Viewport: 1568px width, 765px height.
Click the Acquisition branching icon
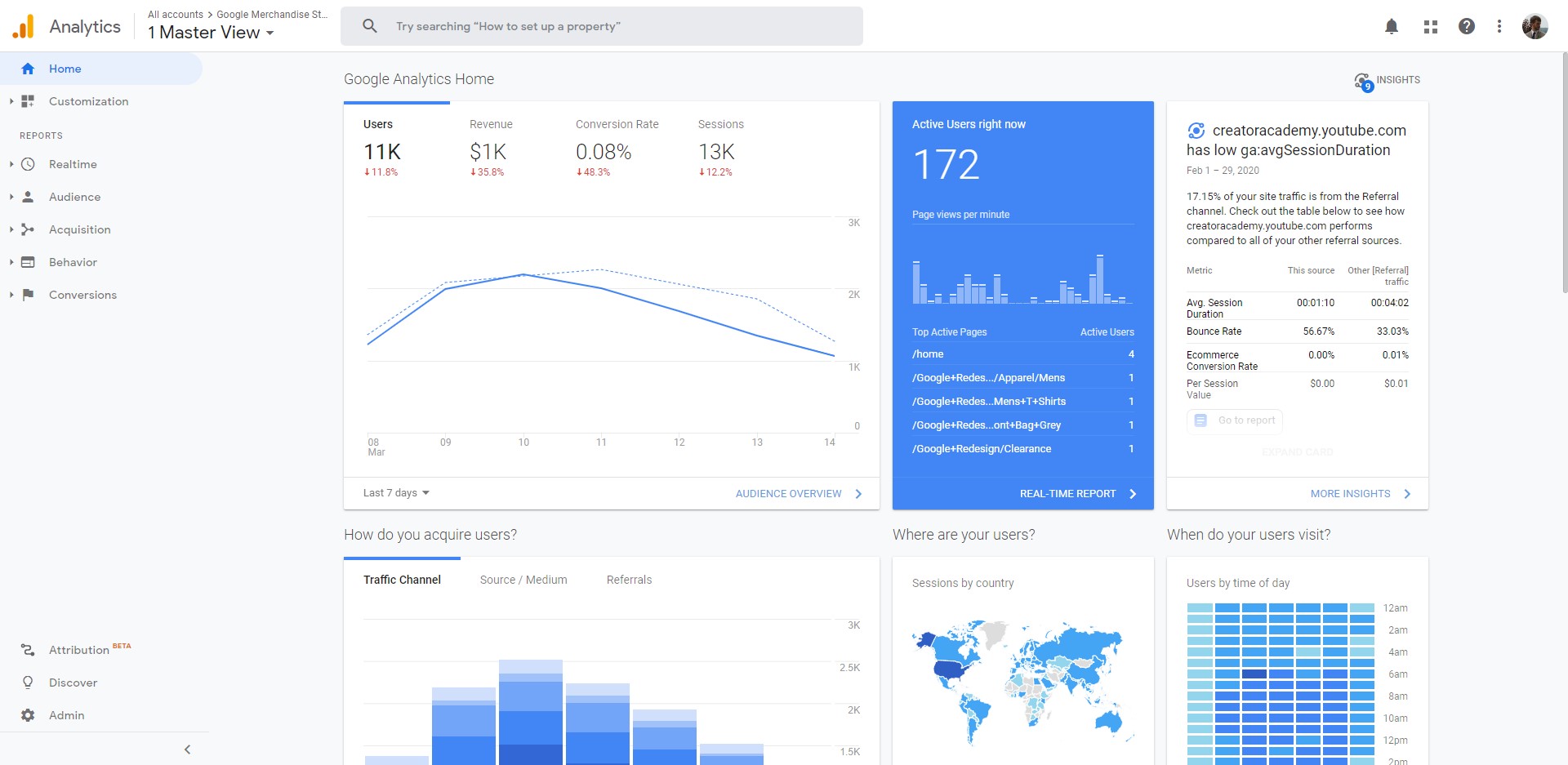coord(28,229)
